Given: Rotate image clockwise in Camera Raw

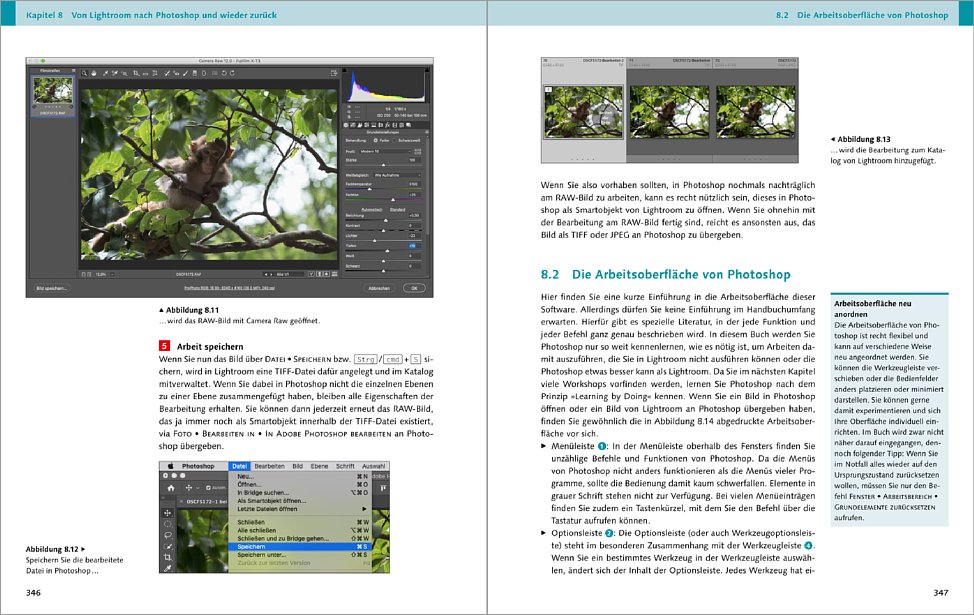Looking at the screenshot, I should click(232, 73).
